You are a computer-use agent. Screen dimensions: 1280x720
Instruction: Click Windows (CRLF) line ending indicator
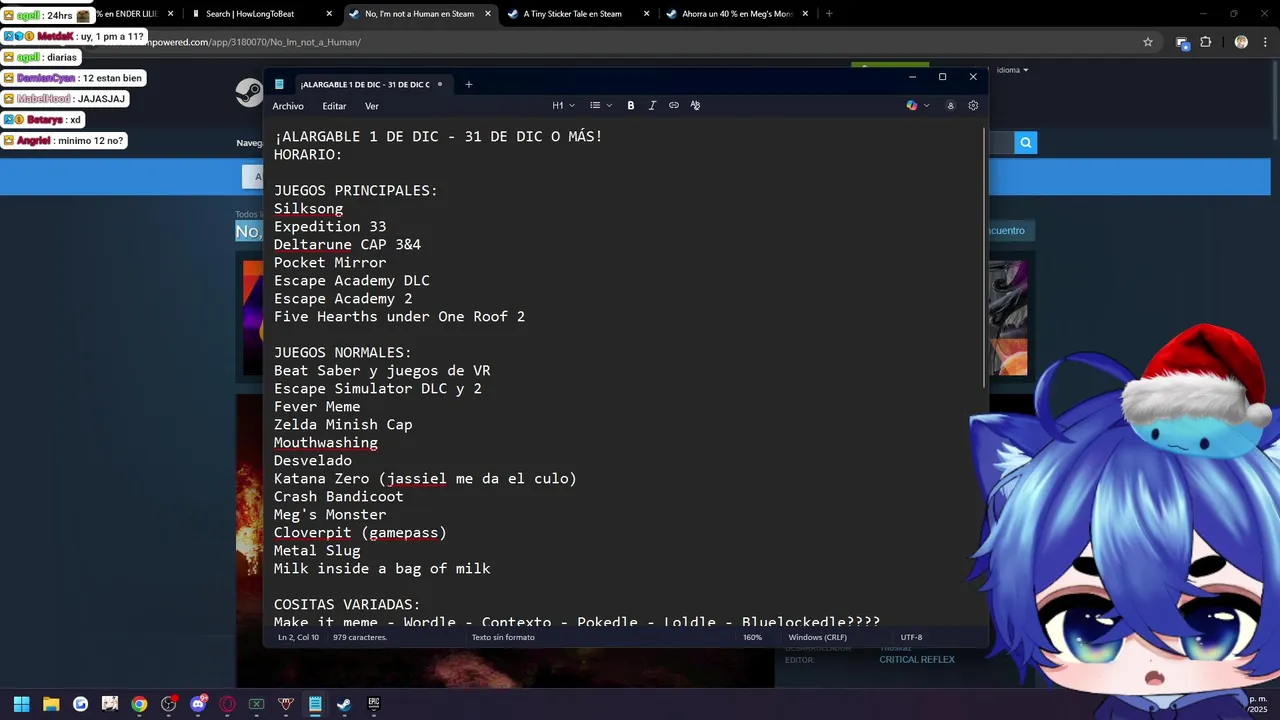click(817, 637)
